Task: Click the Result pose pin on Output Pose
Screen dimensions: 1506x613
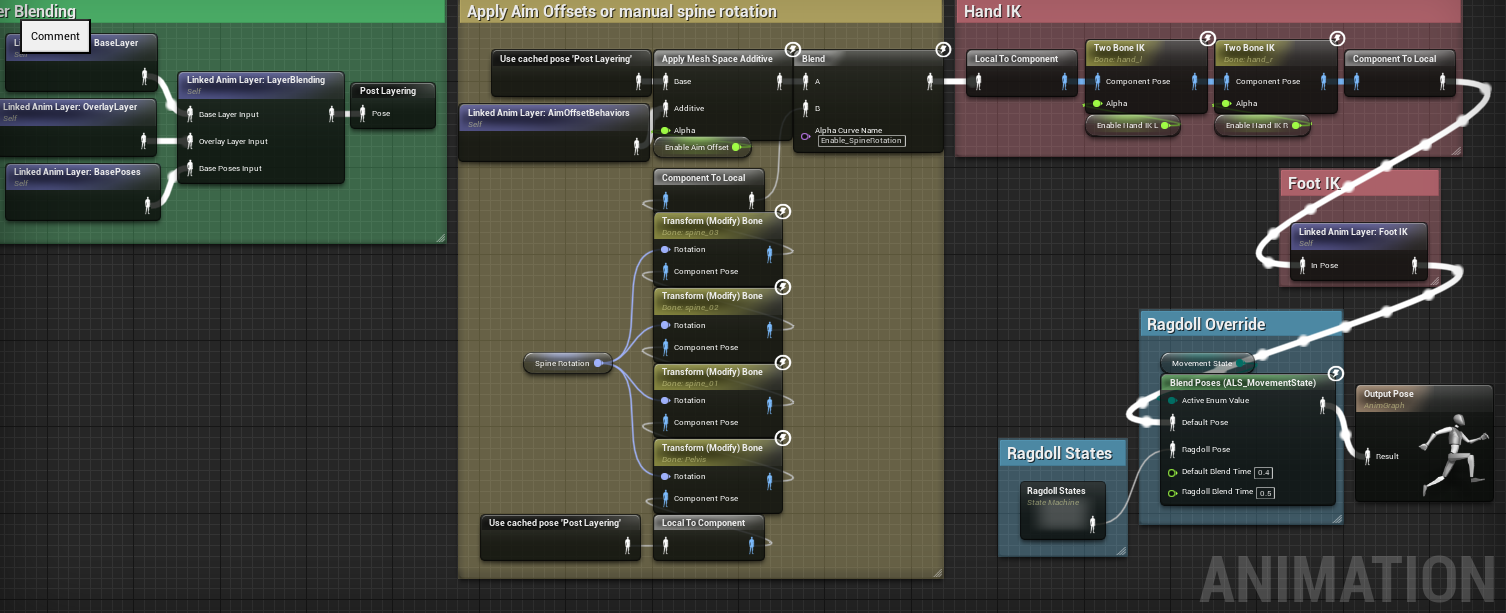Action: pyautogui.click(x=1366, y=456)
